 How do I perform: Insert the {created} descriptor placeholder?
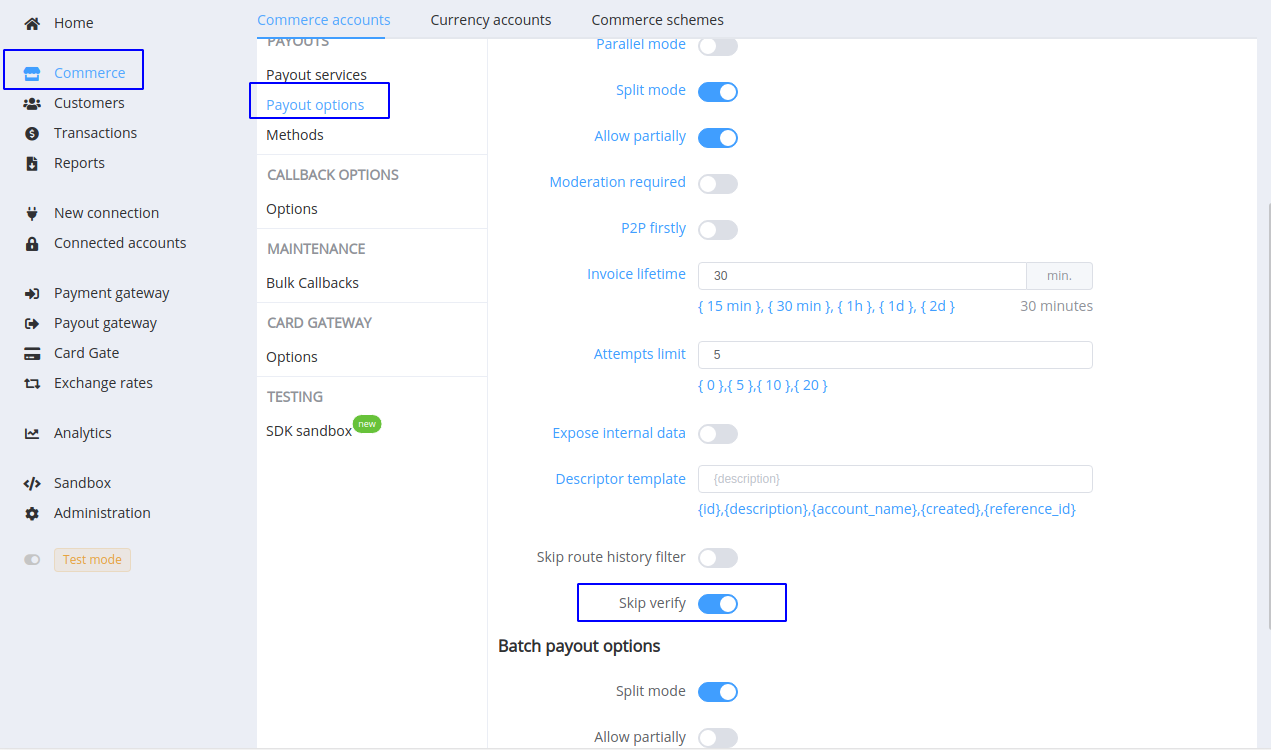[950, 509]
